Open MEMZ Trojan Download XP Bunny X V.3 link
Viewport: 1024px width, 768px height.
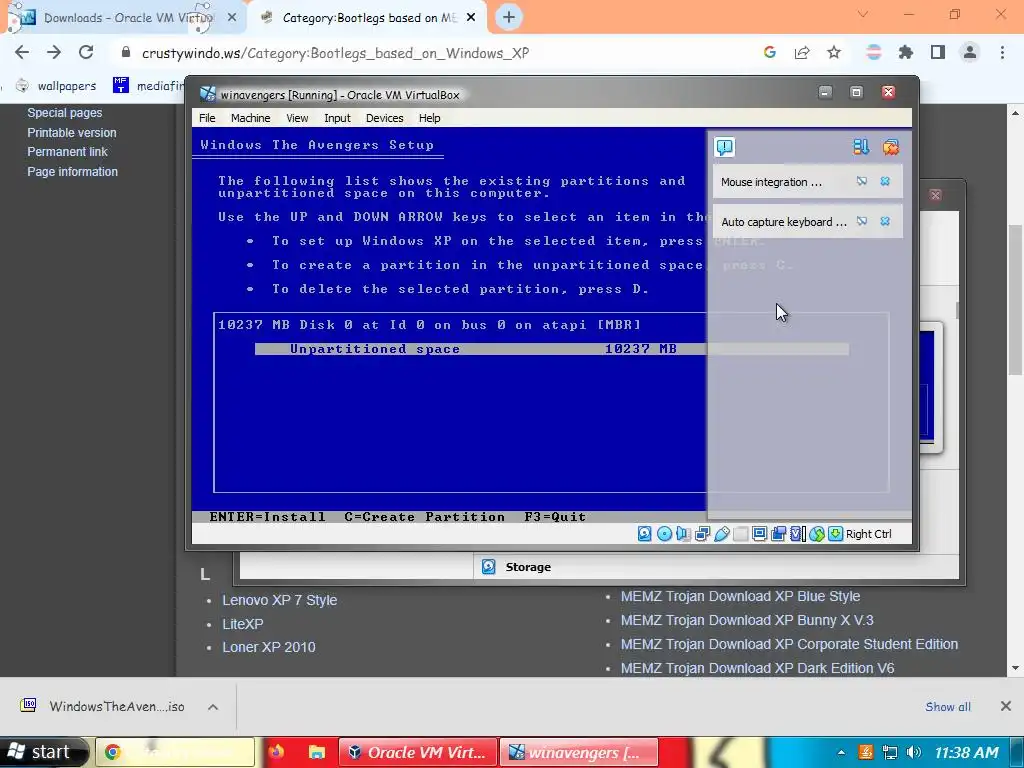pos(747,620)
